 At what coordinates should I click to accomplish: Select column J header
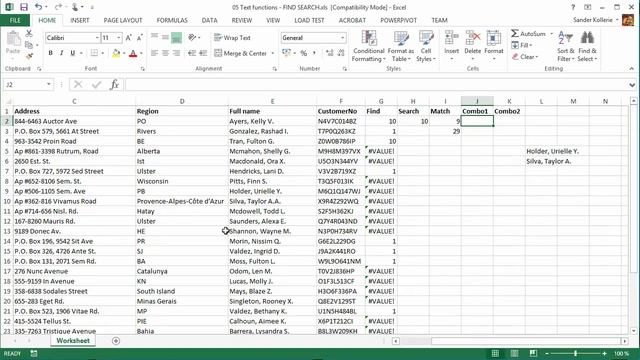pyautogui.click(x=477, y=101)
